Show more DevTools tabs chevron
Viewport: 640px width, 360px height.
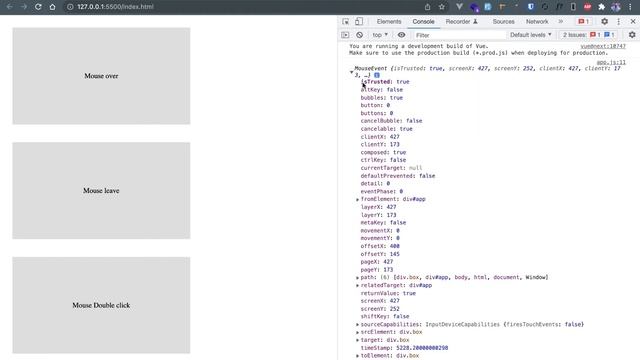(561, 22)
